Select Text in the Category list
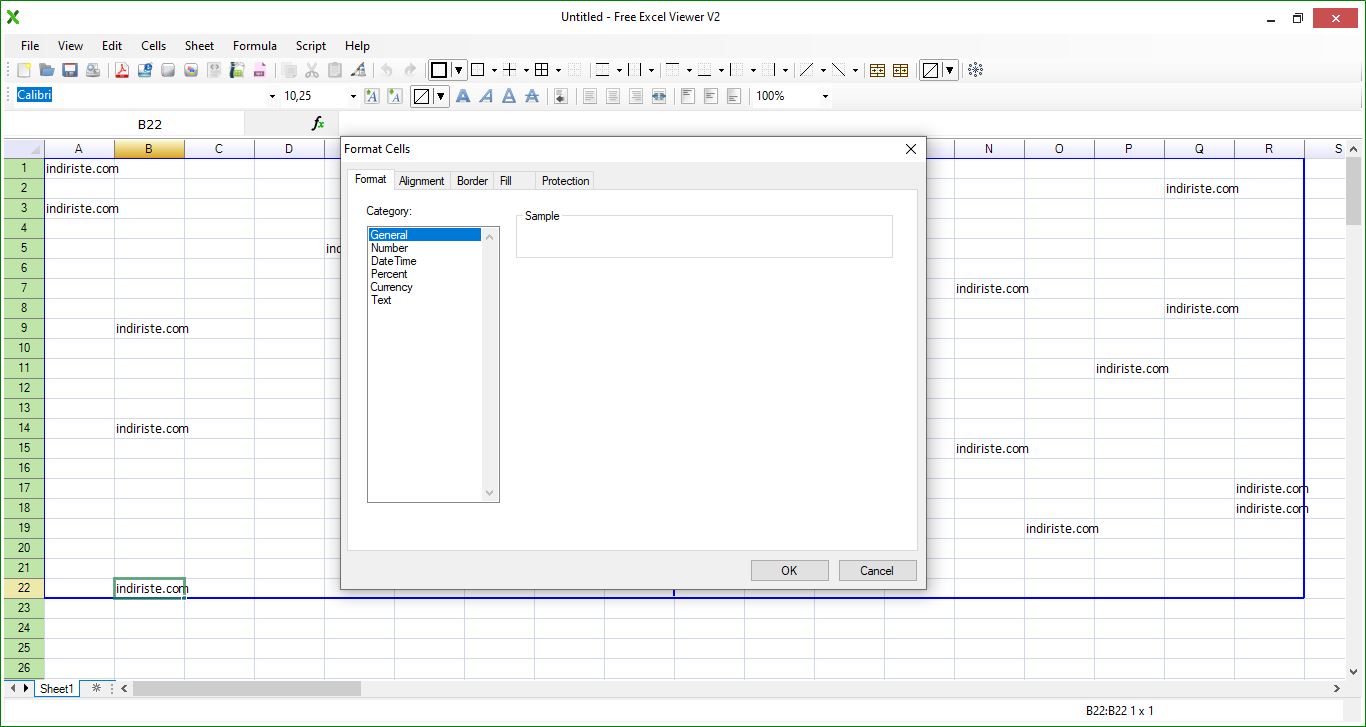This screenshot has height=727, width=1366. point(425,300)
